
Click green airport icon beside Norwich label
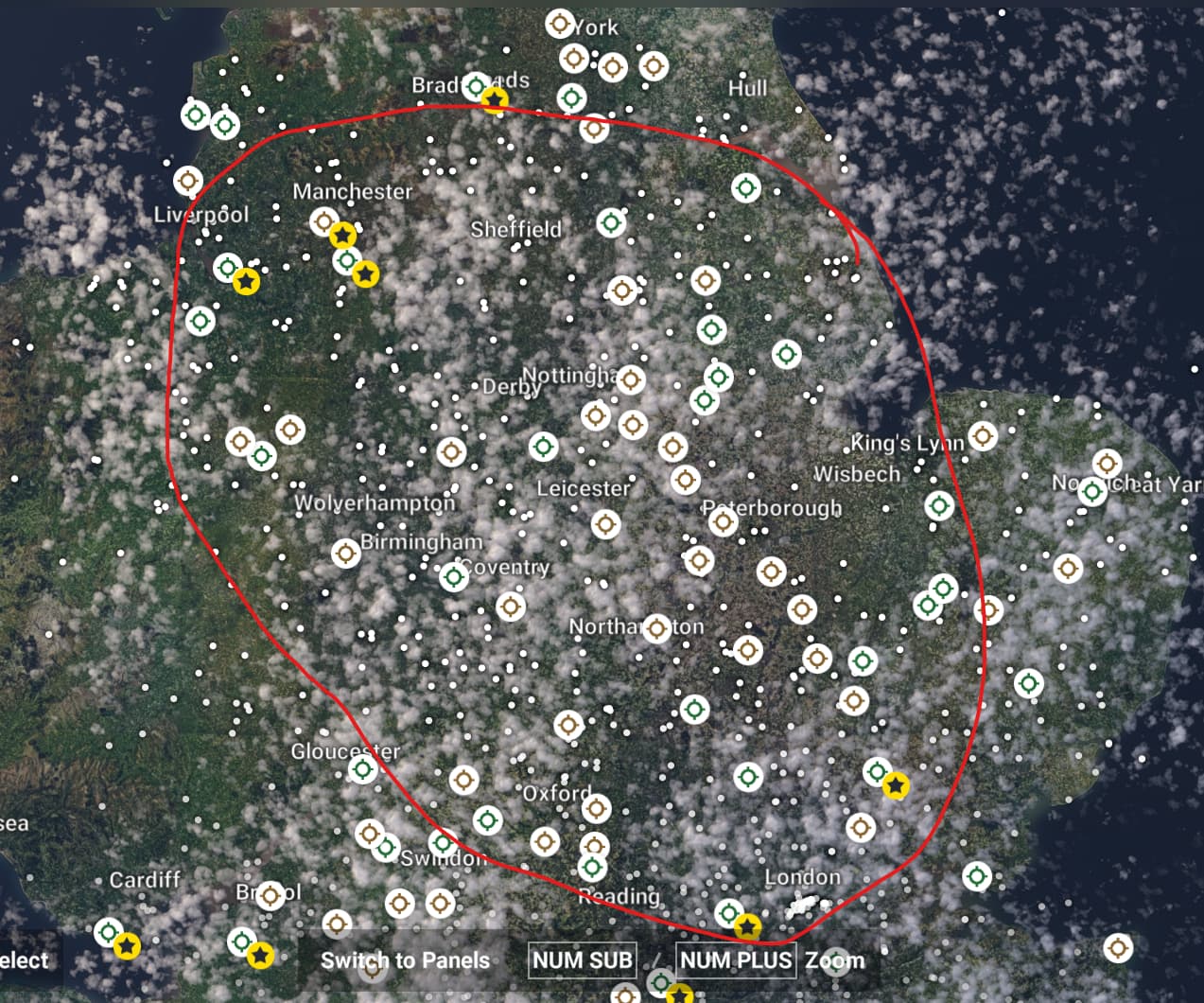click(1092, 491)
